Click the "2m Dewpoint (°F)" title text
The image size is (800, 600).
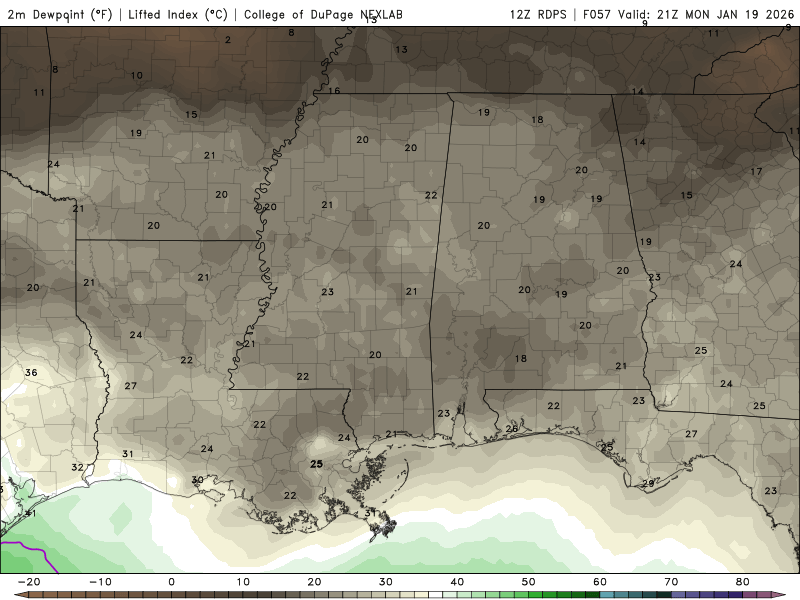tap(59, 15)
